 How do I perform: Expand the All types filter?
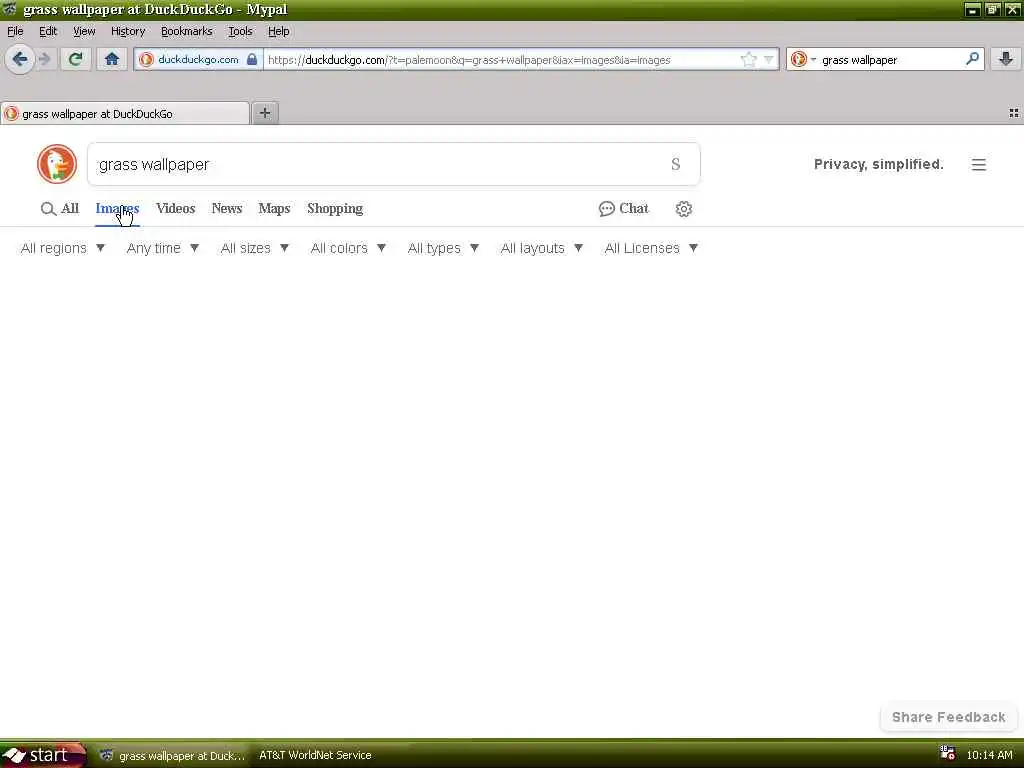(443, 248)
